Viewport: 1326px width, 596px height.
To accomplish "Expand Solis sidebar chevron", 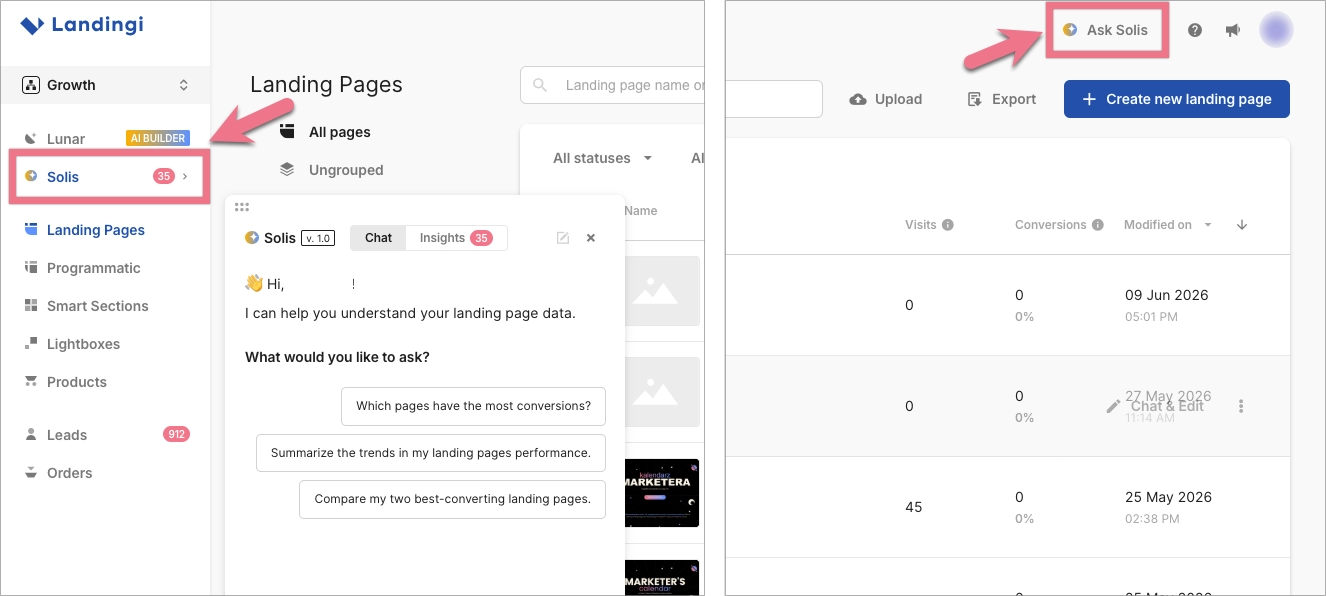I will (185, 176).
